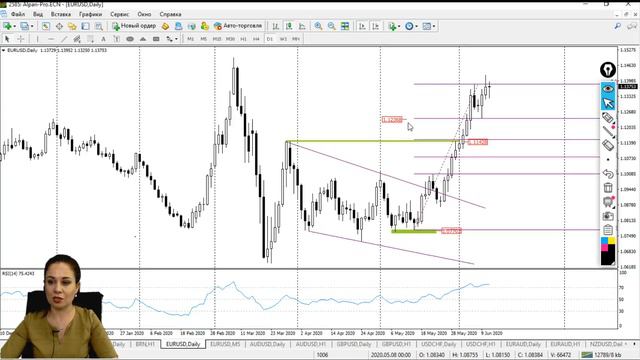
Task: Expand the indicators dropdown arrow
Action: (399, 27)
